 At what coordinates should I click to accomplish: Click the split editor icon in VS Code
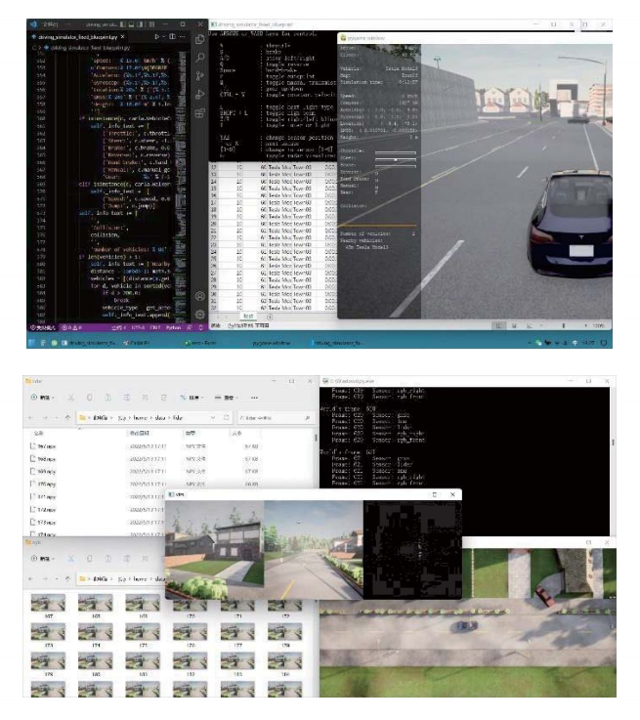coord(171,35)
